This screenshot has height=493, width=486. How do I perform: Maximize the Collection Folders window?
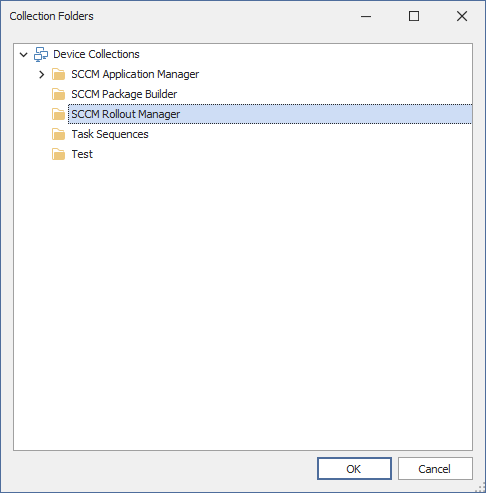click(414, 16)
